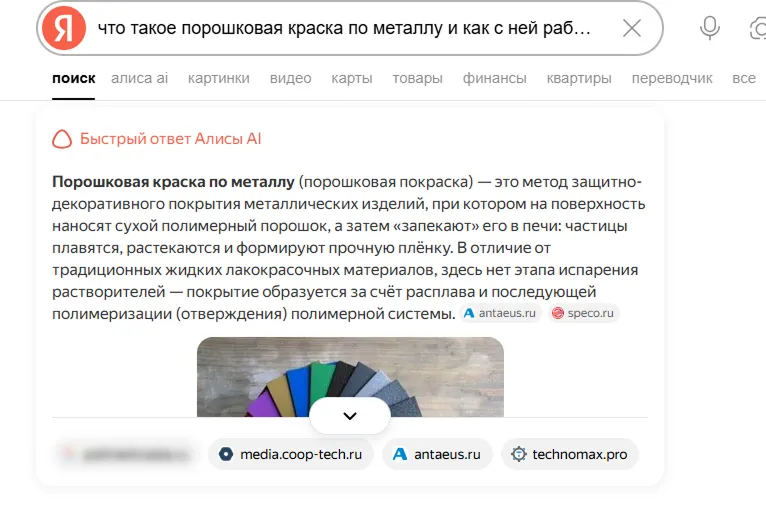Open image search camera icon
766x509 pixels.
tap(758, 28)
